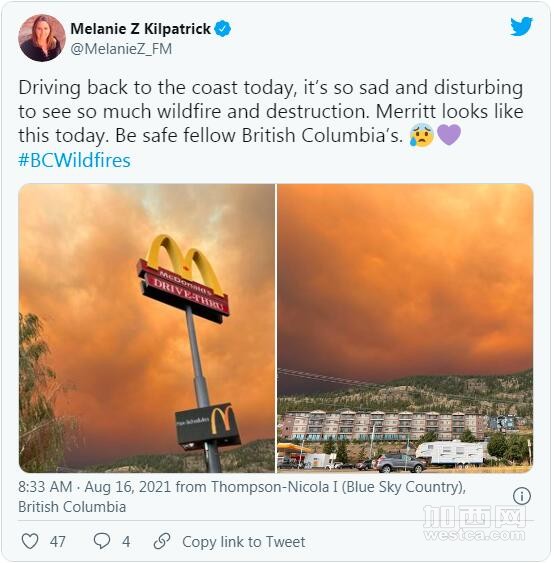
Task: View the McDonald's sign photo
Action: 146,328
